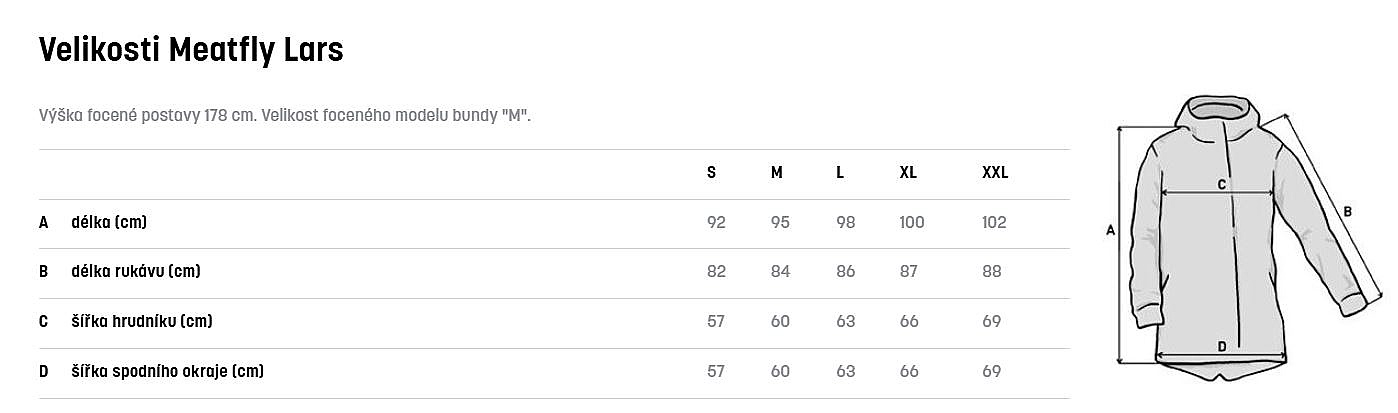The width and height of the screenshot is (1398, 413).
Task: Click the 'délka (cm)' row label
Action: click(109, 222)
